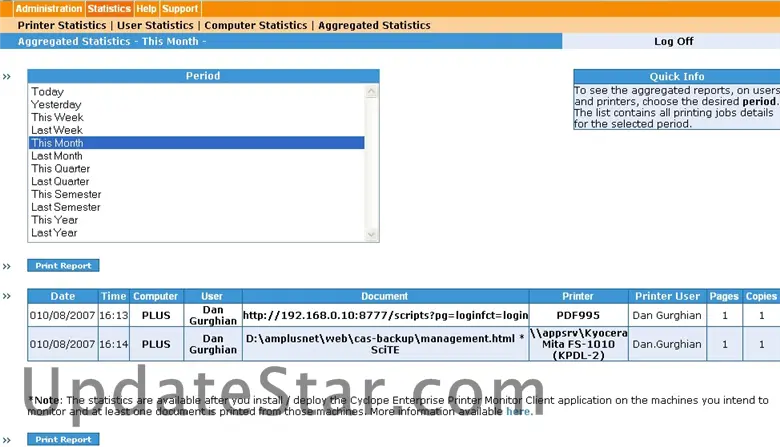Click the 16:13 time cell
Viewport: 780px width, 447px height.
[113, 315]
